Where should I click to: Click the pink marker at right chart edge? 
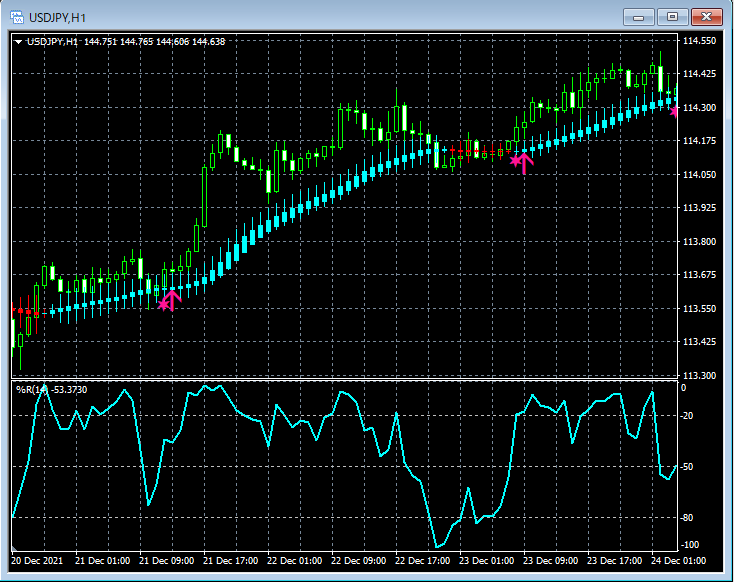coord(675,111)
